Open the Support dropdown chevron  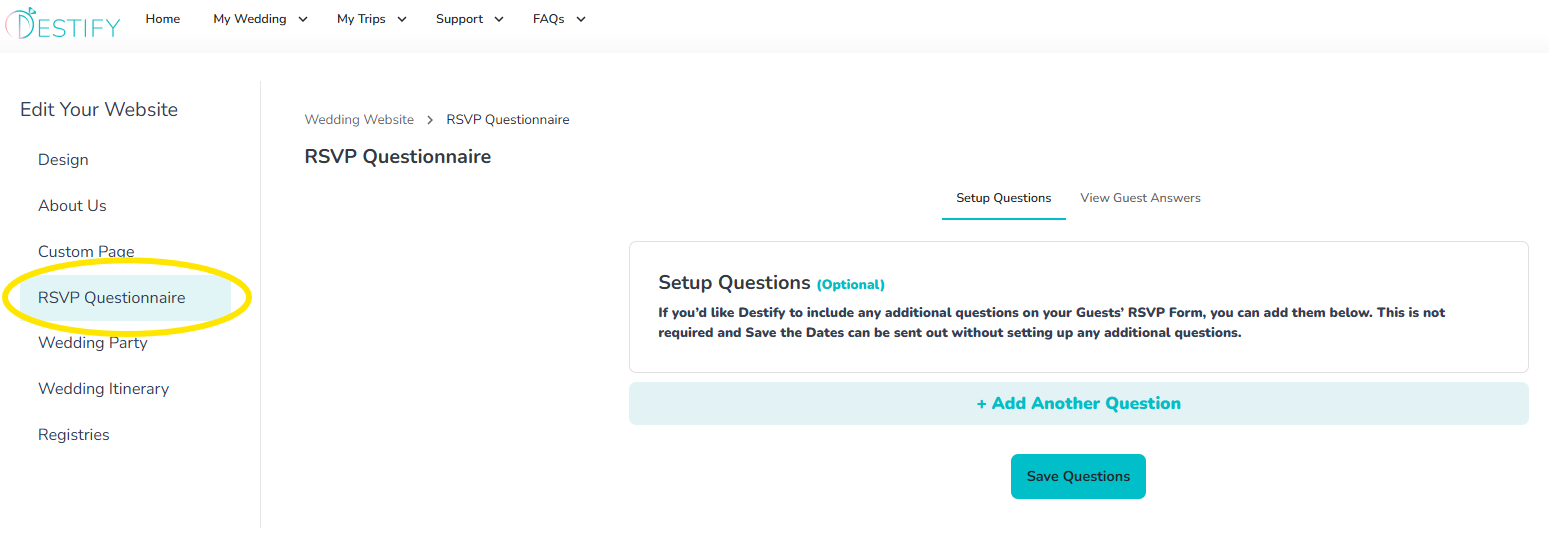pos(499,19)
